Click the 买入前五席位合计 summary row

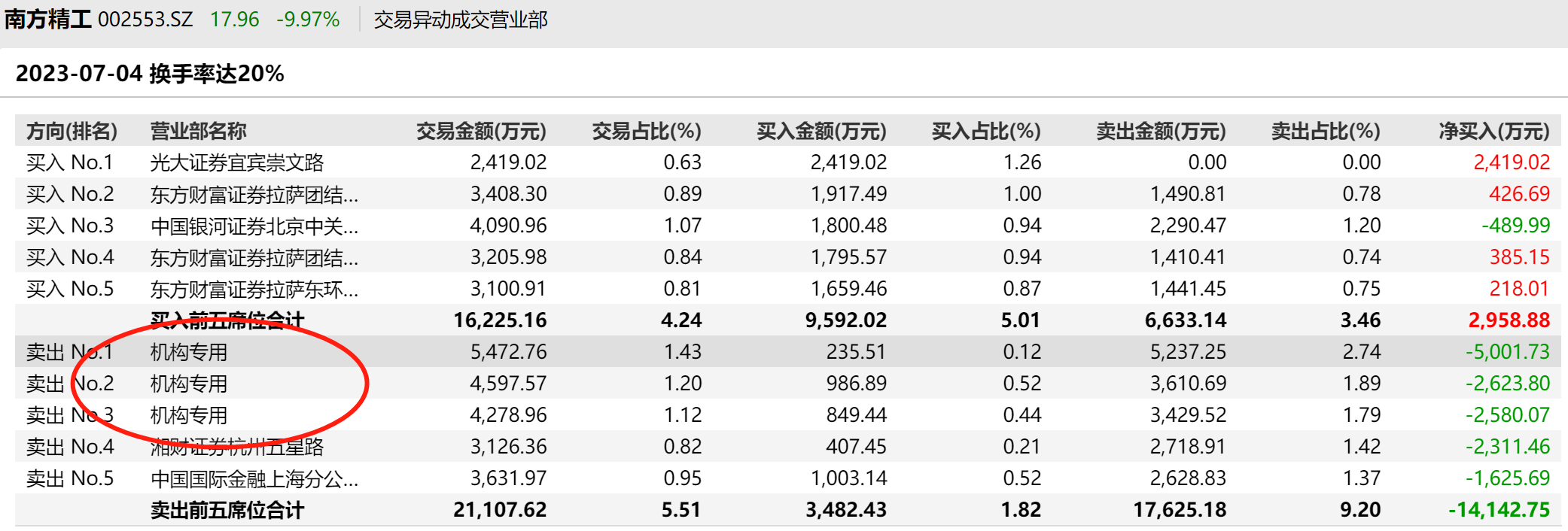227,320
